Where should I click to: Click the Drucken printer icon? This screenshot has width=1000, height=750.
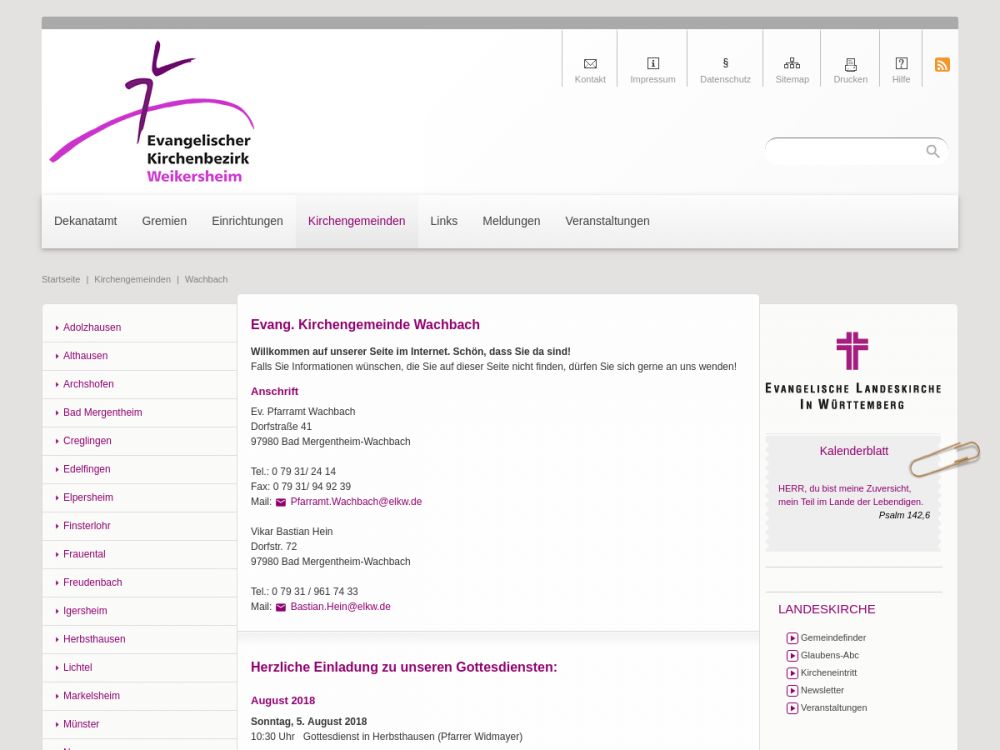coord(851,64)
